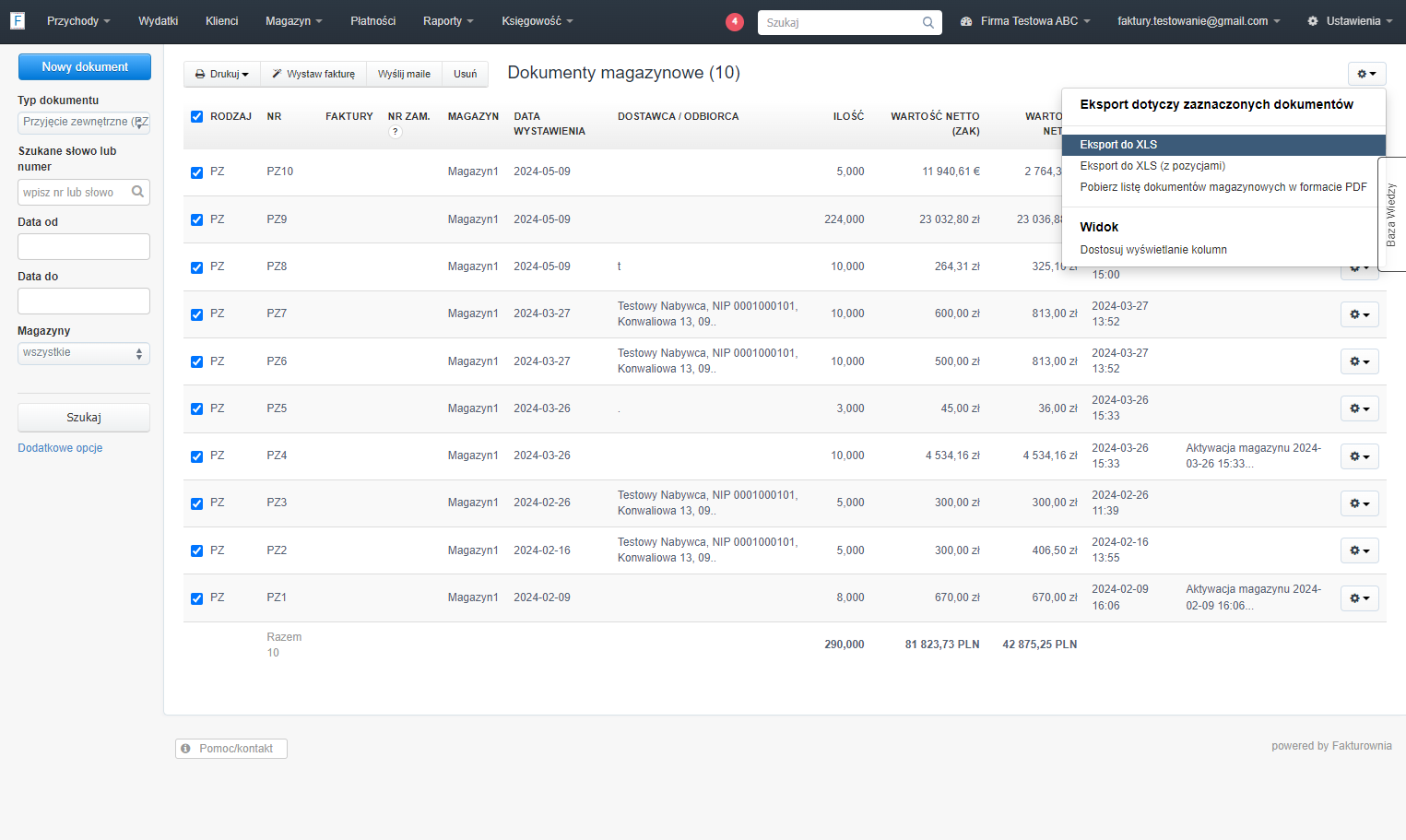The width and height of the screenshot is (1406, 840).
Task: Click the search magnifier in top bar
Action: pos(927,22)
